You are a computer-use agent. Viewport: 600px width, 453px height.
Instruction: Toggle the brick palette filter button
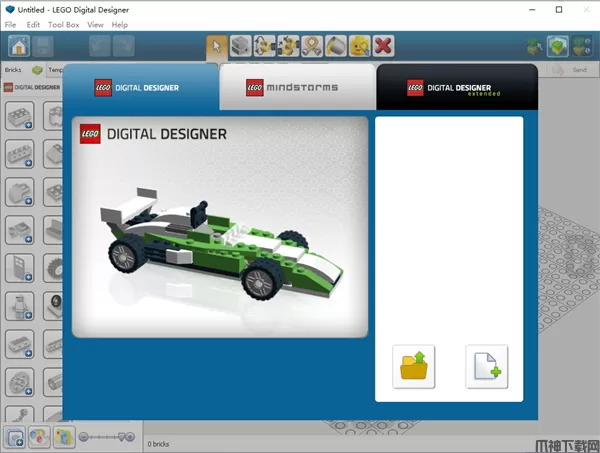[x=16, y=436]
